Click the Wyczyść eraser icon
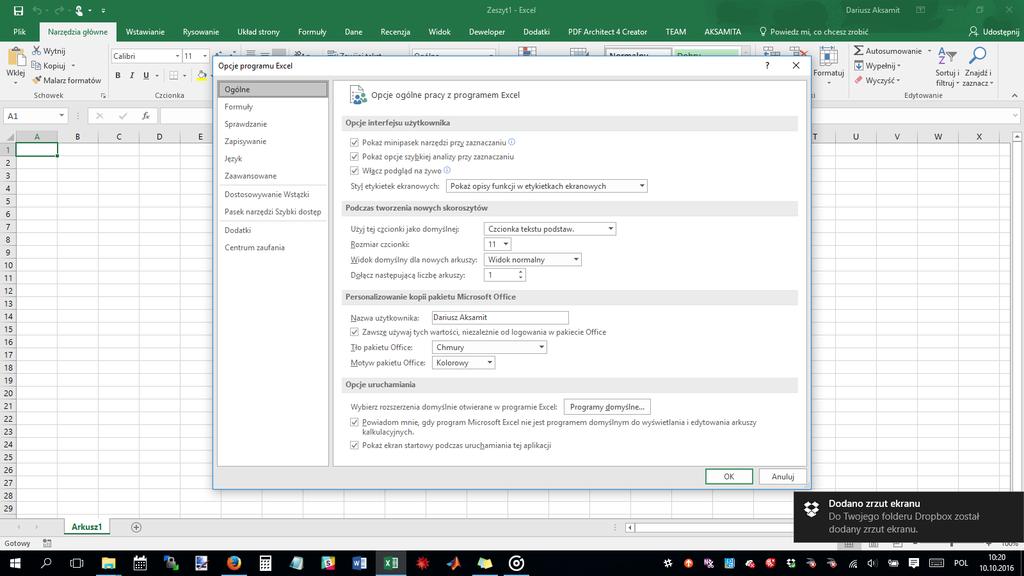 click(859, 80)
